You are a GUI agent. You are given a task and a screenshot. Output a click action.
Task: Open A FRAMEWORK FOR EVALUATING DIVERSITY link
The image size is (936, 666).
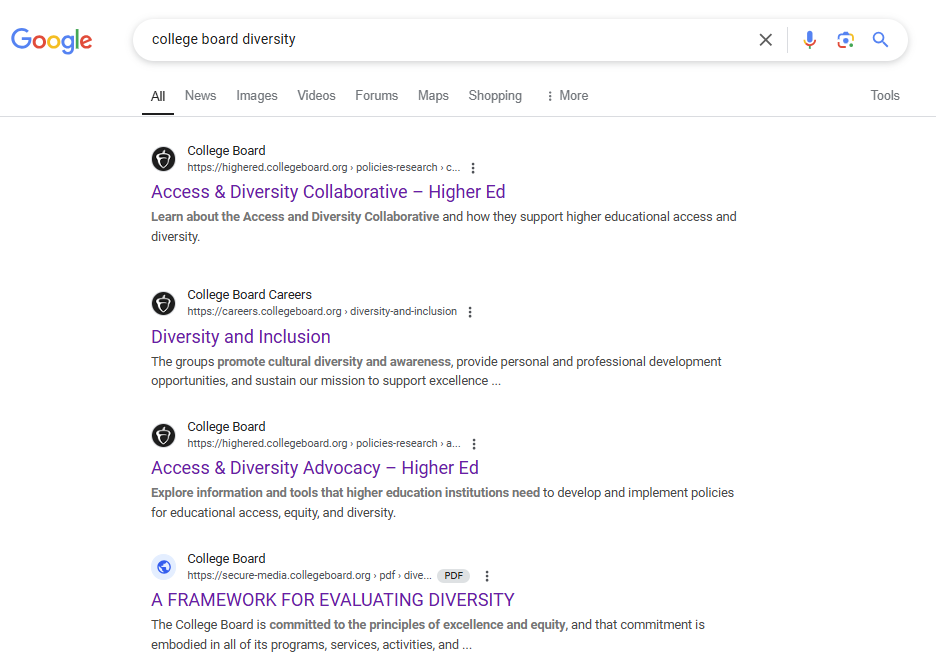coord(333,600)
